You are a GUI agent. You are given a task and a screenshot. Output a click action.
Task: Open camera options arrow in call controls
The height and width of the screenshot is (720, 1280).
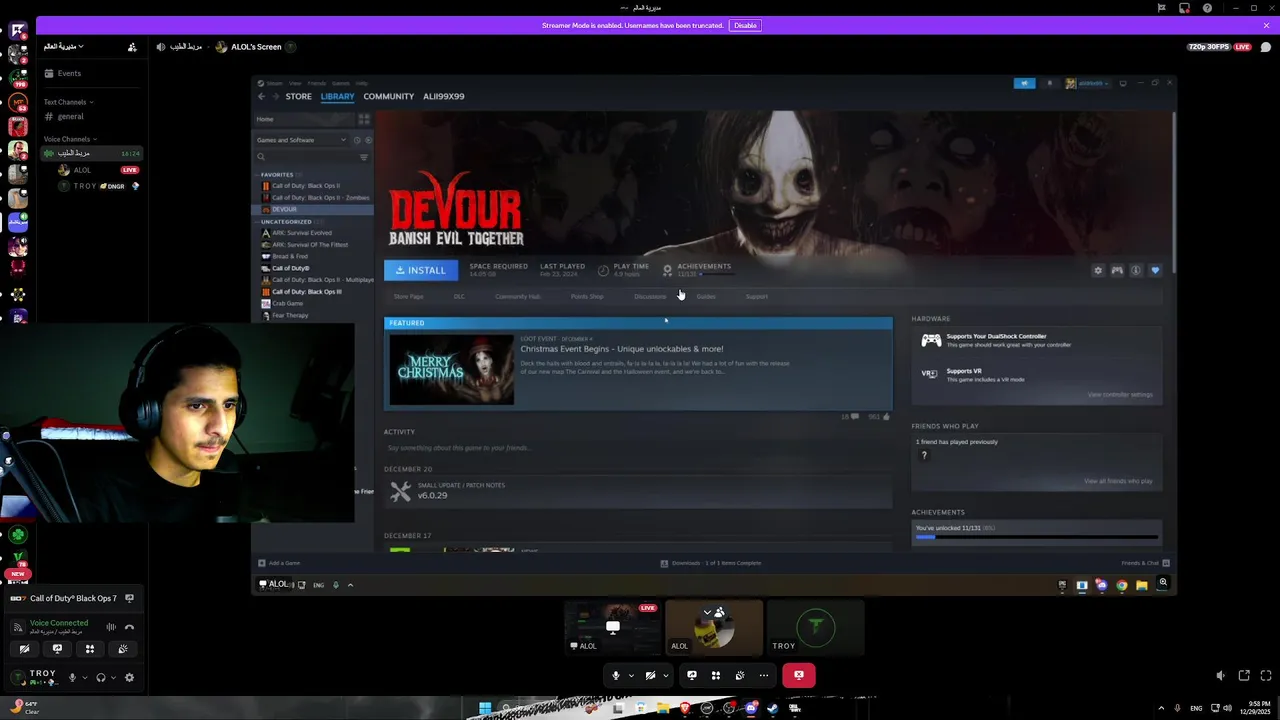coord(665,676)
